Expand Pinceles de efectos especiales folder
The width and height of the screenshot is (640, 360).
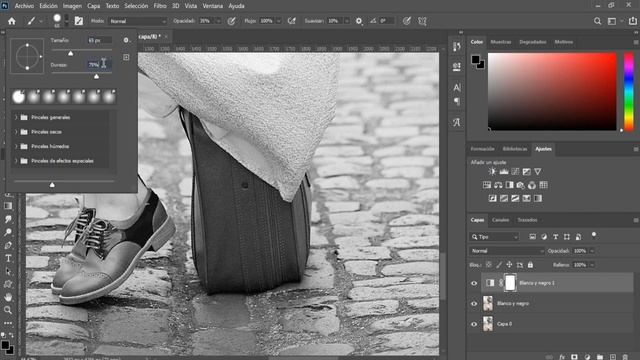pyautogui.click(x=16, y=161)
